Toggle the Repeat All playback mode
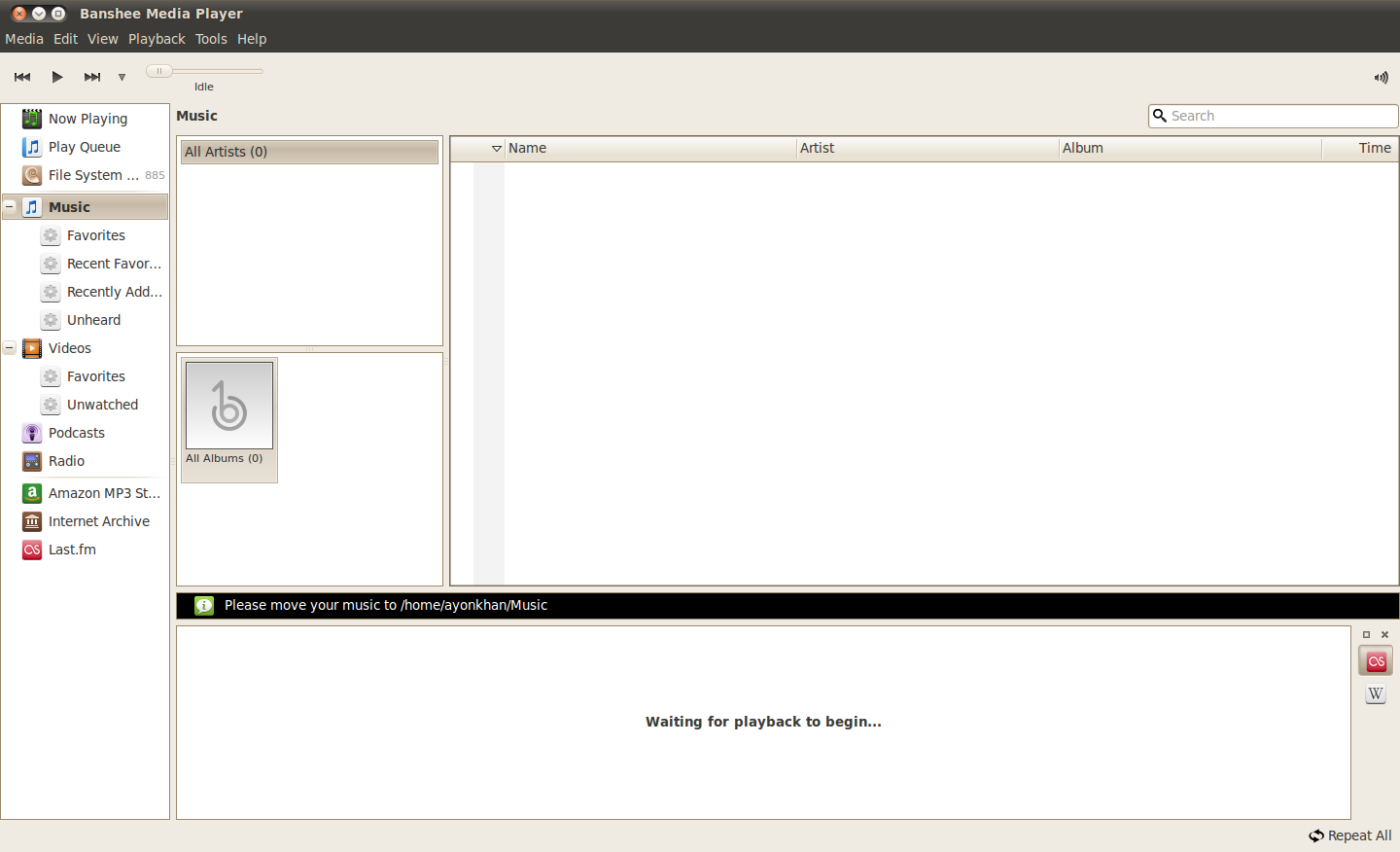The image size is (1400, 852). pos(1350,835)
